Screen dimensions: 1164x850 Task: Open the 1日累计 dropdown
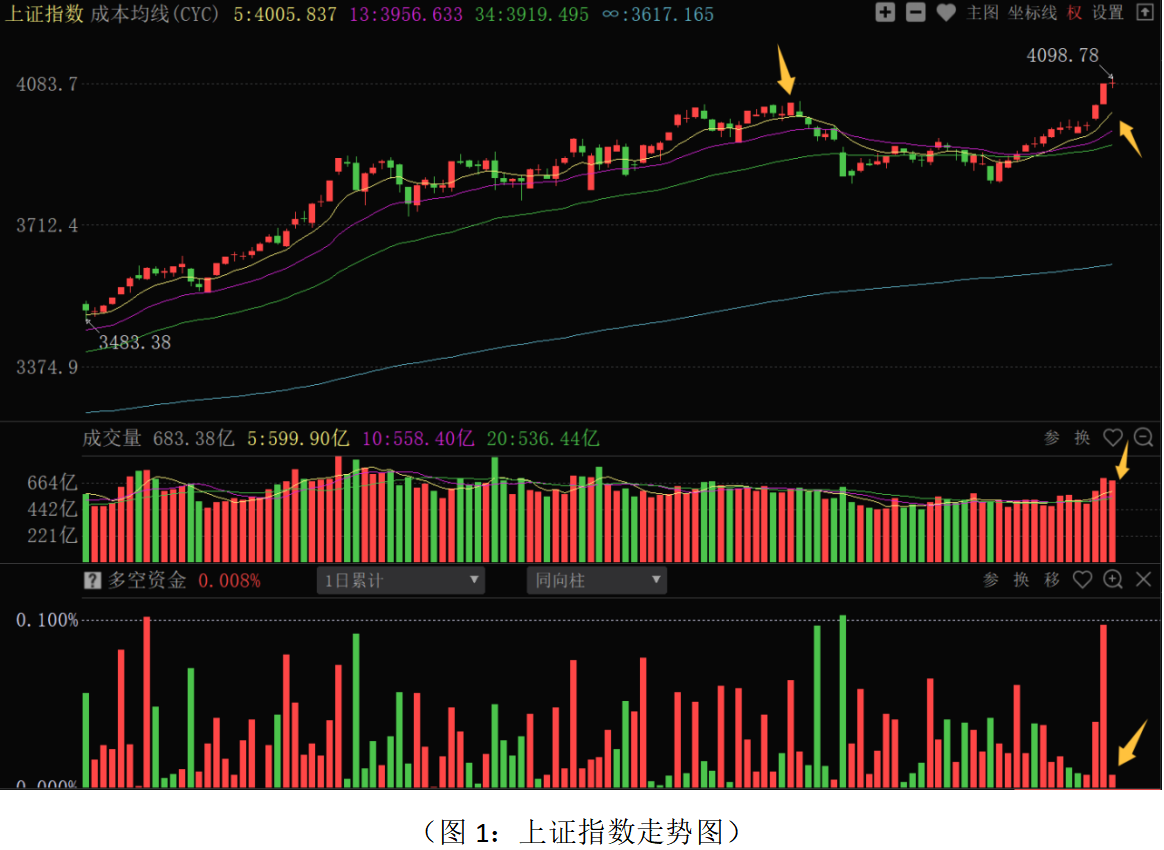pos(401,580)
